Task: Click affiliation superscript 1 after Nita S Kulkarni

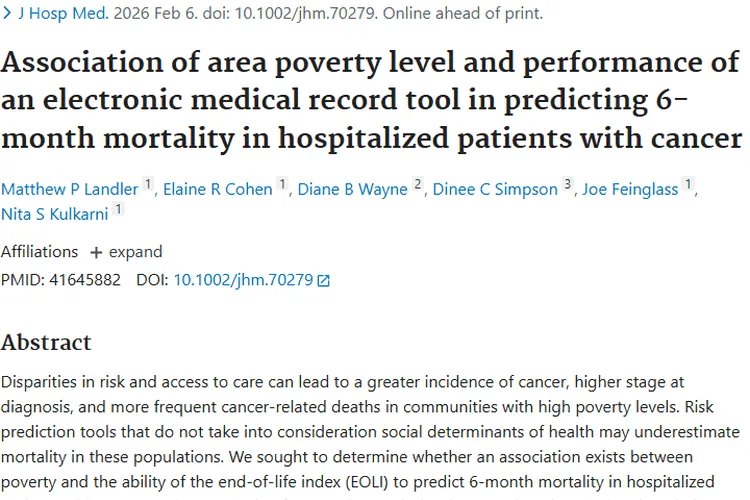Action: coord(118,207)
